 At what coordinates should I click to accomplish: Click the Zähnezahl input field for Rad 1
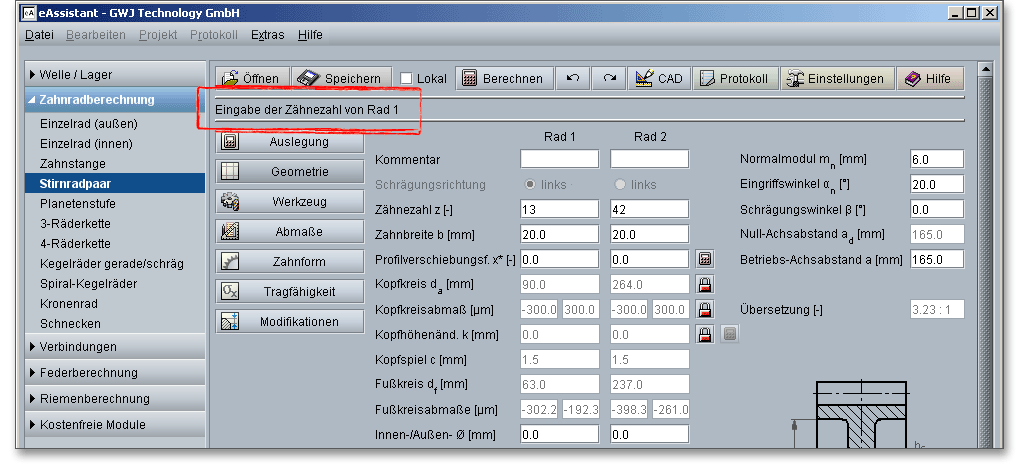(559, 209)
